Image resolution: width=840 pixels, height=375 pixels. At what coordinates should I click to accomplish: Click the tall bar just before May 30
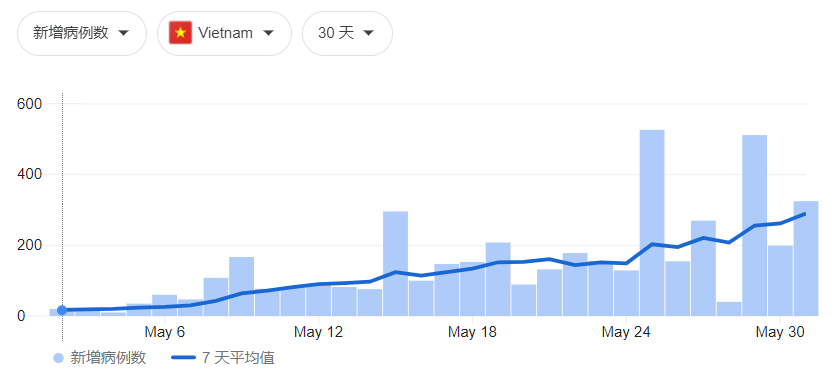[754, 226]
